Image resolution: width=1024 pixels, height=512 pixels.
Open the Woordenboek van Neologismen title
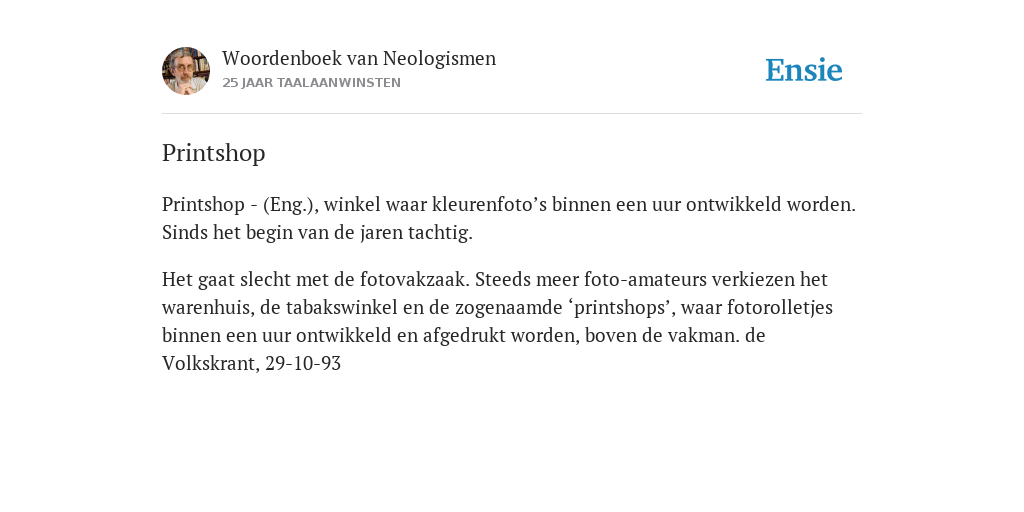click(x=359, y=58)
